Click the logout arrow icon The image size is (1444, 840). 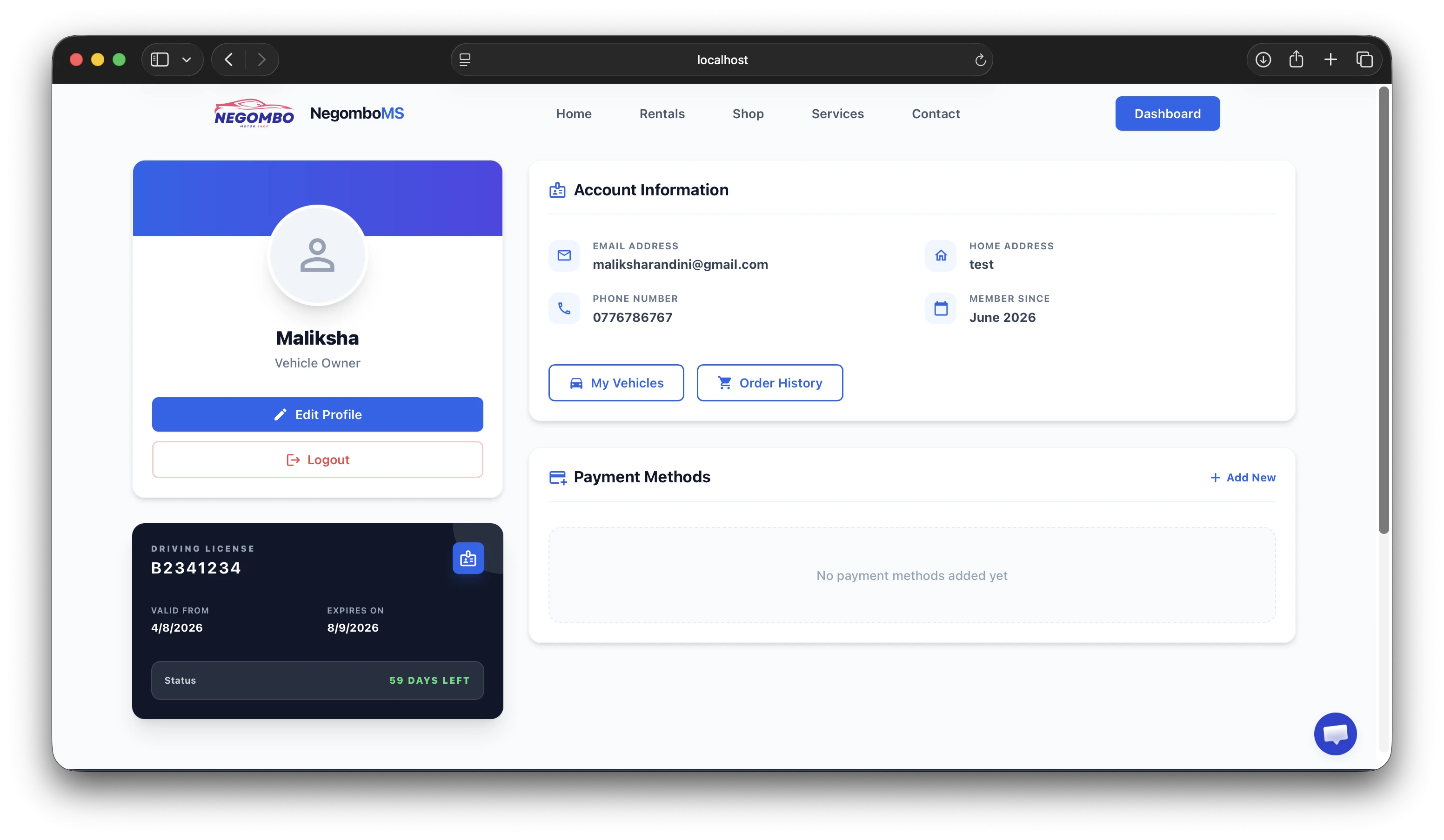click(x=293, y=460)
